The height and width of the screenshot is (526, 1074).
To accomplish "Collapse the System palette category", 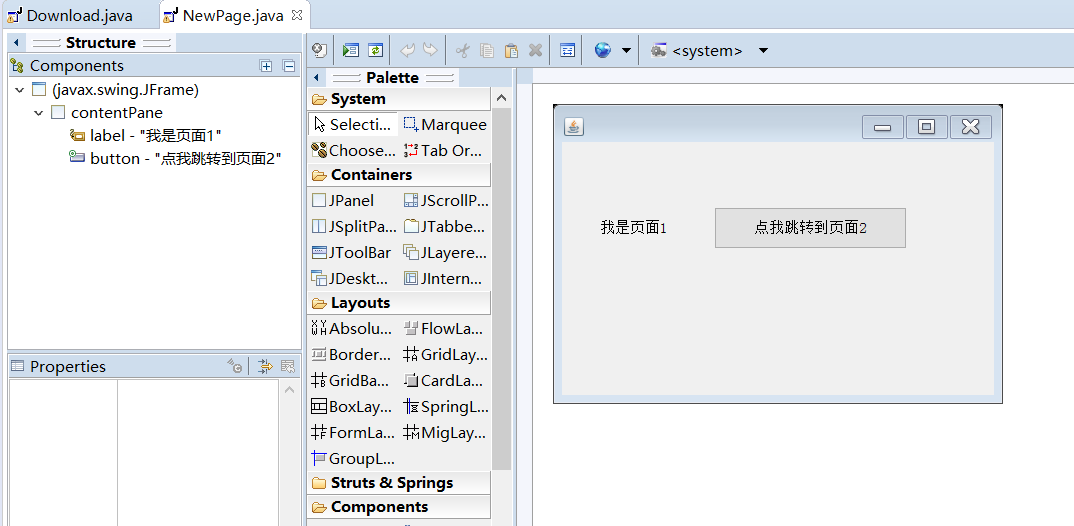I will point(399,99).
